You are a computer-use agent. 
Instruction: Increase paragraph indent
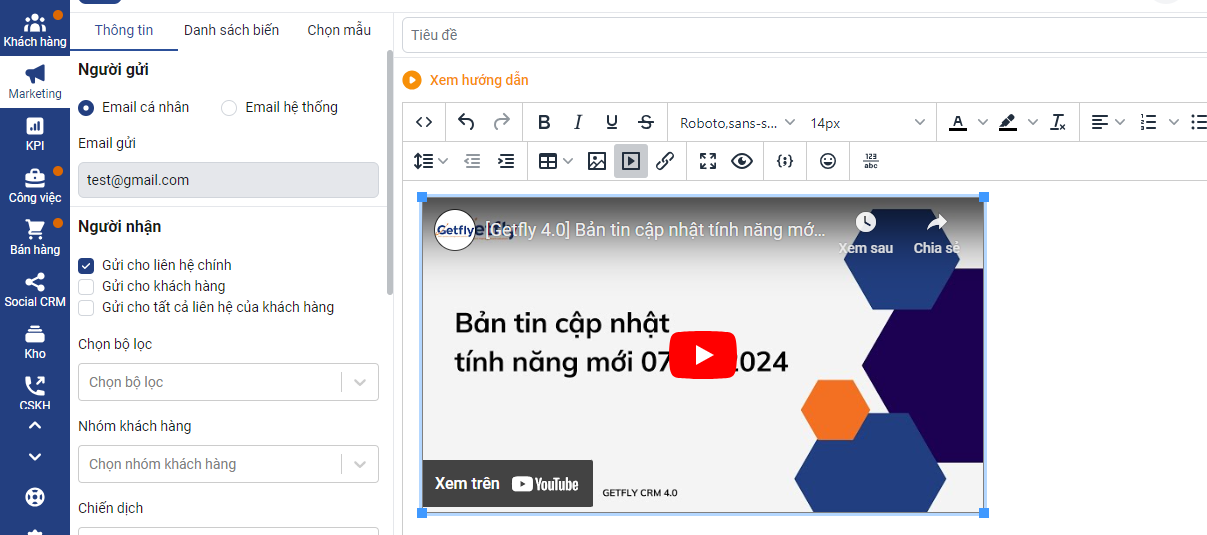tap(506, 161)
